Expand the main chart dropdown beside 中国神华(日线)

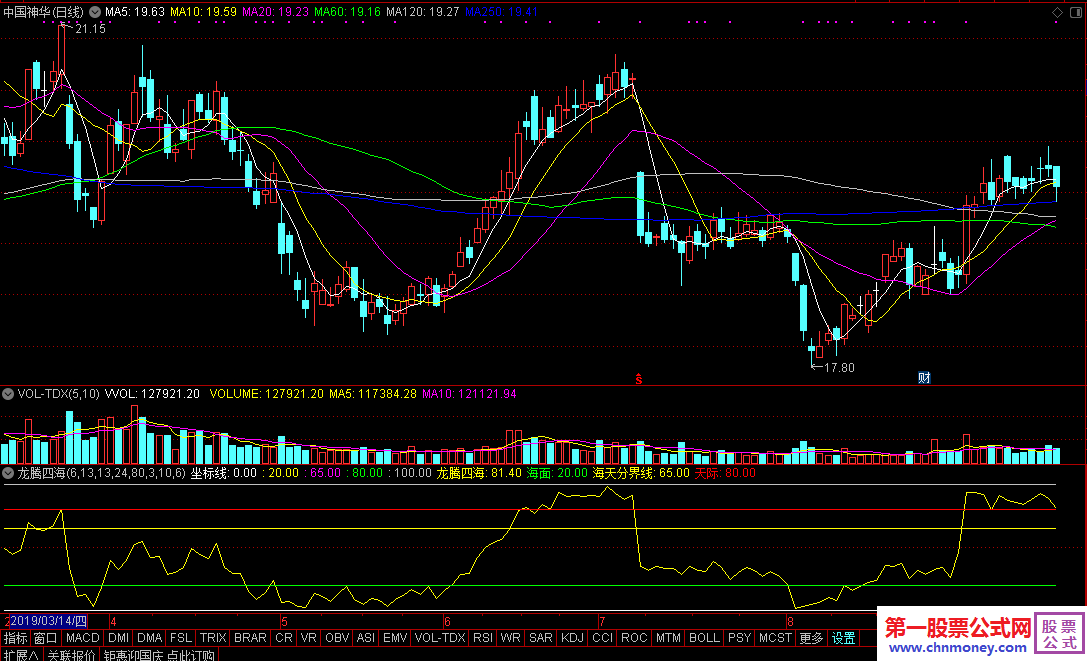94,12
